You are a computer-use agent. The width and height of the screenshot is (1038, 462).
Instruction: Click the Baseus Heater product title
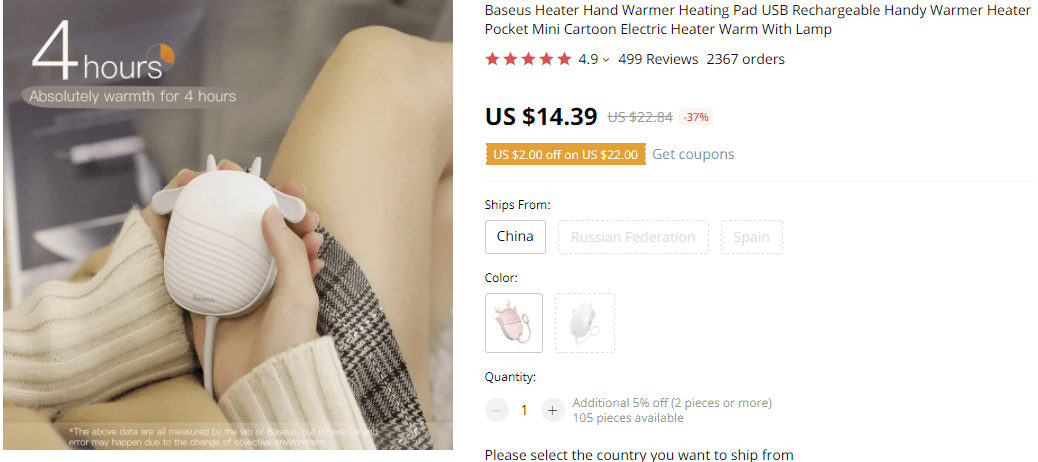point(757,19)
